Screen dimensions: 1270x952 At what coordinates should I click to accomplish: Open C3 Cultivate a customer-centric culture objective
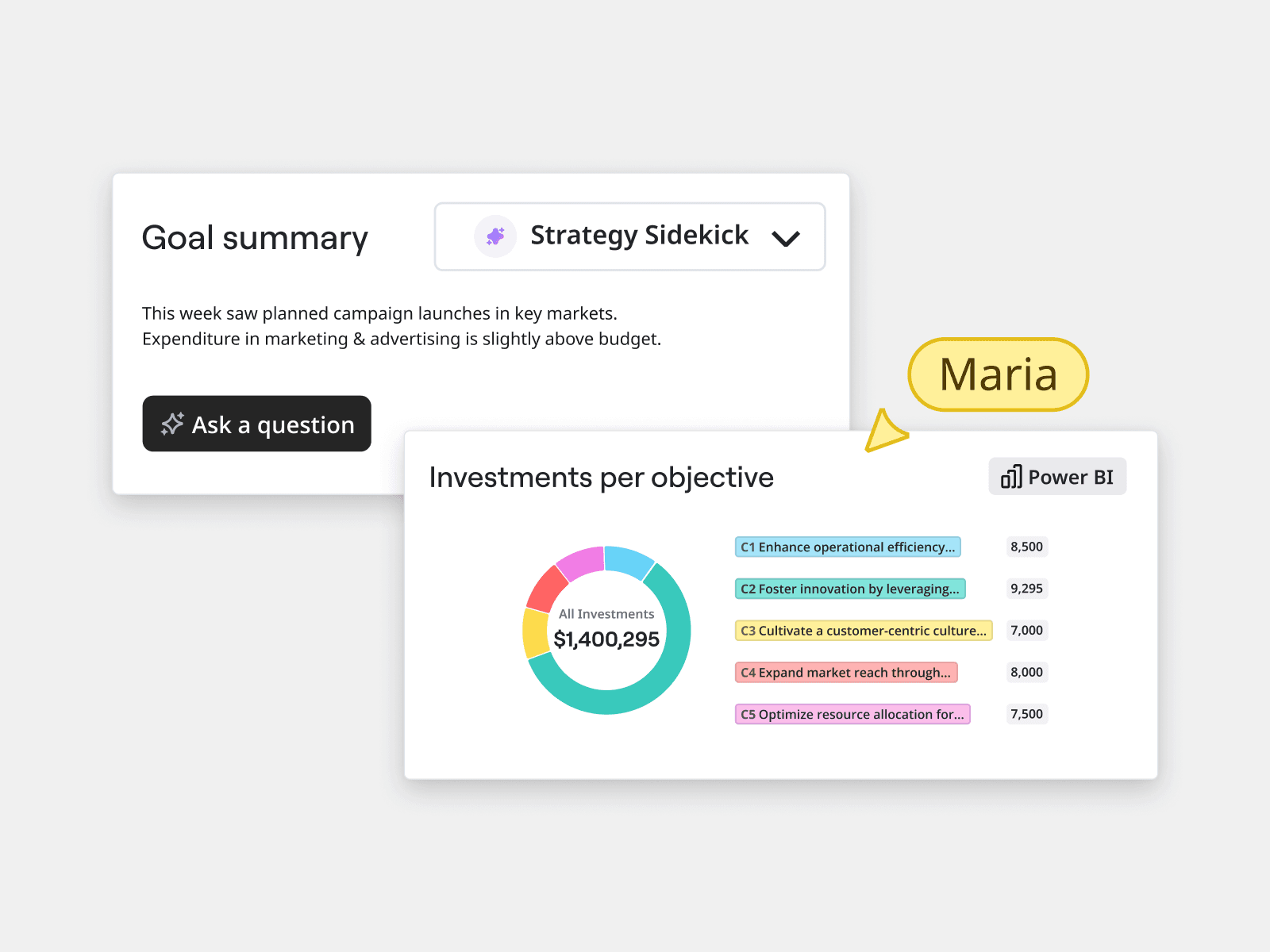click(863, 631)
